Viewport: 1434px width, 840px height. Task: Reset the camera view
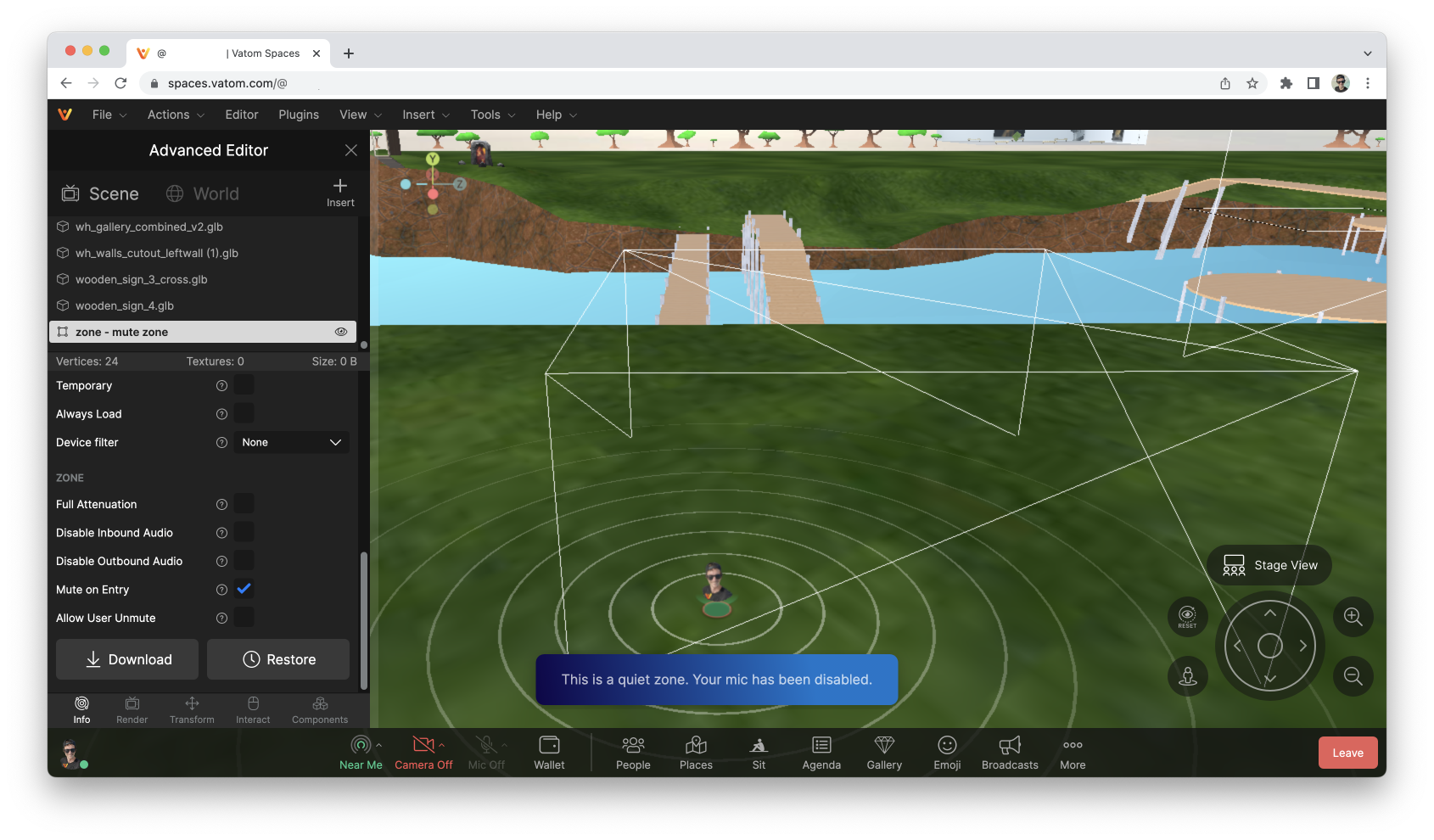(x=1188, y=617)
